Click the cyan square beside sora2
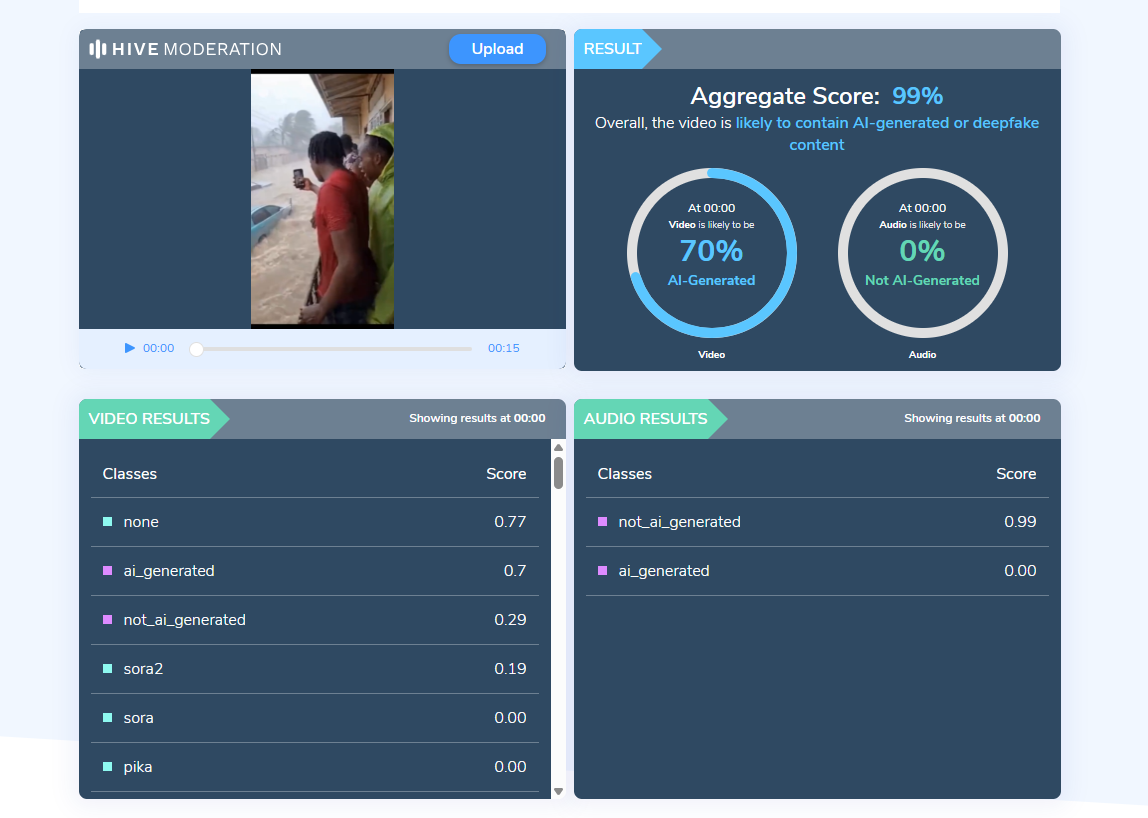1148x818 pixels. tap(107, 669)
